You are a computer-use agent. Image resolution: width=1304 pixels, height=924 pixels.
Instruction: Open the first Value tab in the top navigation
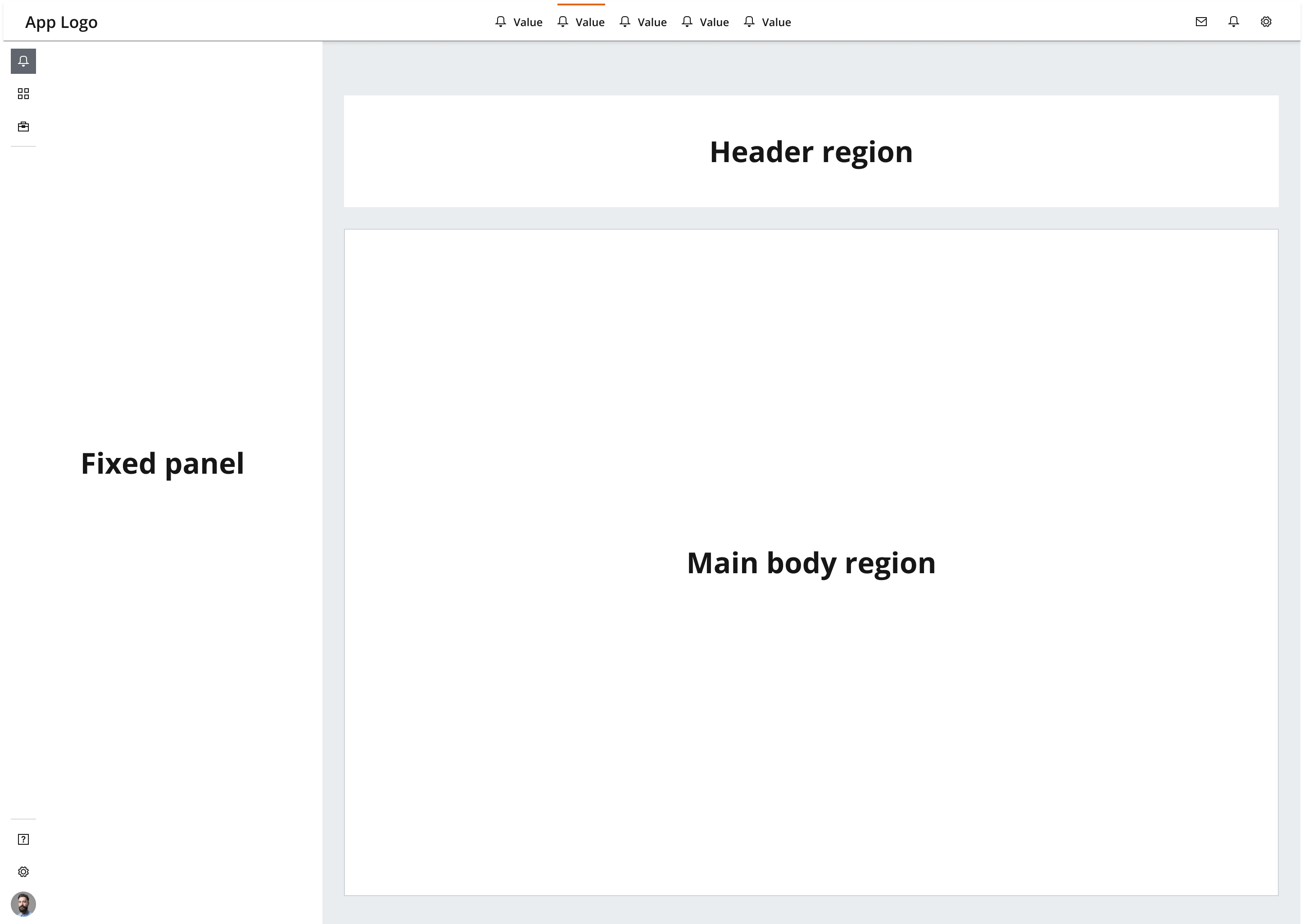[x=519, y=22]
